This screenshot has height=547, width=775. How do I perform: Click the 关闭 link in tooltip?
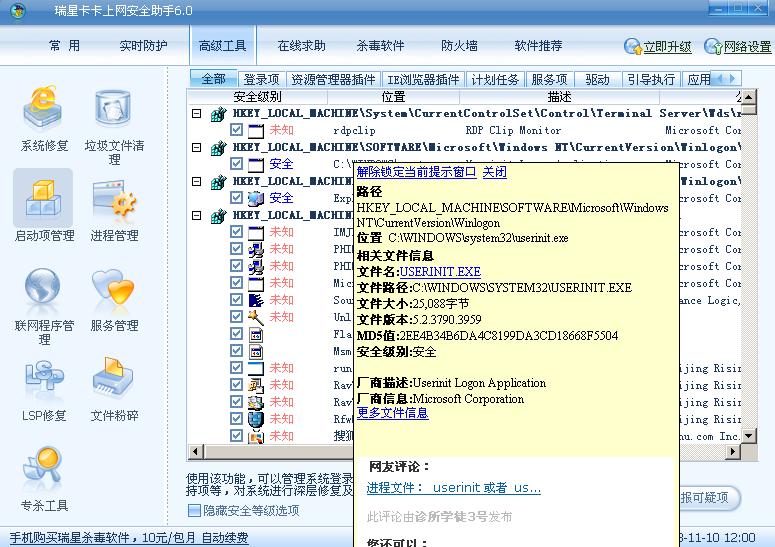pyautogui.click(x=494, y=172)
